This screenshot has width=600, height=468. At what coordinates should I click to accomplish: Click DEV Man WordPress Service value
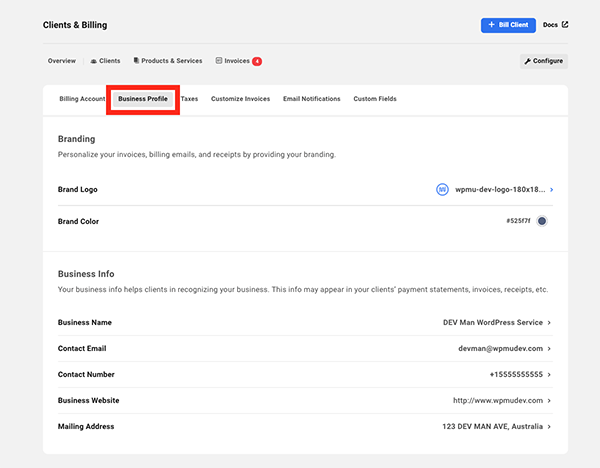tap(493, 323)
